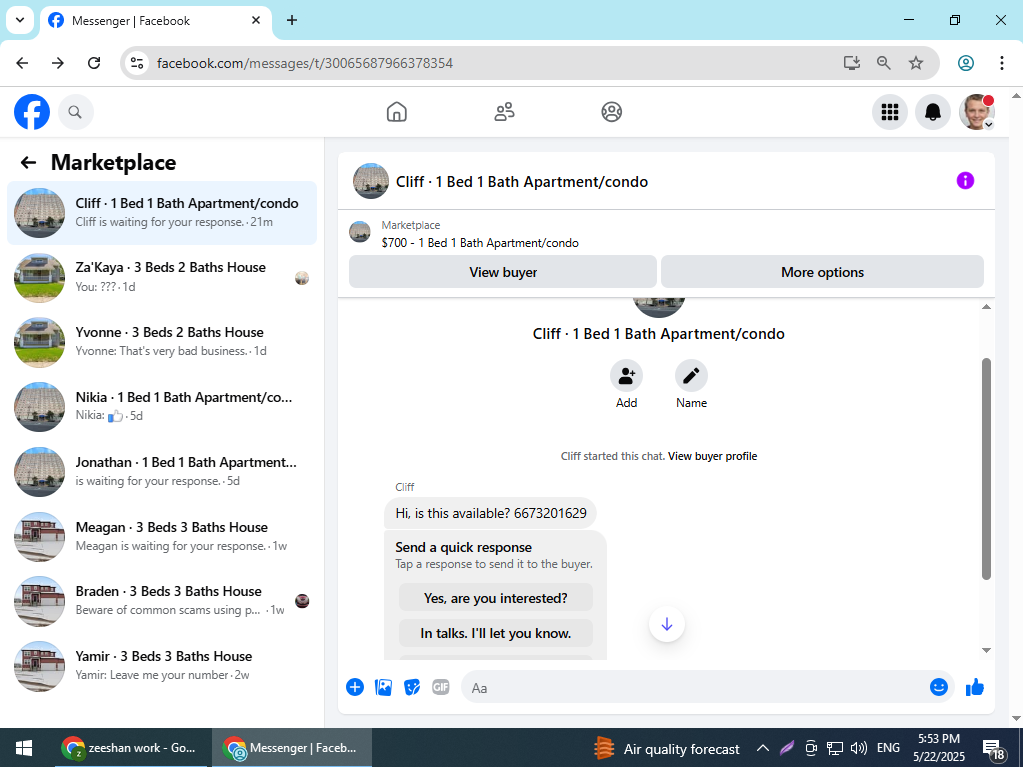Open more actions plus icon in composer
1023x767 pixels.
[355, 687]
